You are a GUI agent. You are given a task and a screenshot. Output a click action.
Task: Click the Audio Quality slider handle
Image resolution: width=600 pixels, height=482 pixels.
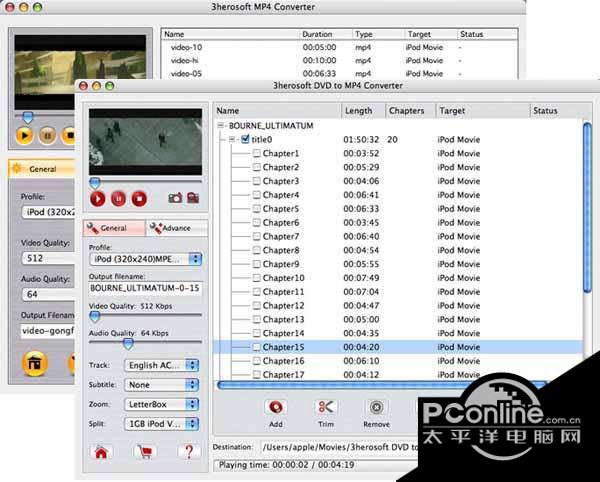pyautogui.click(x=128, y=344)
